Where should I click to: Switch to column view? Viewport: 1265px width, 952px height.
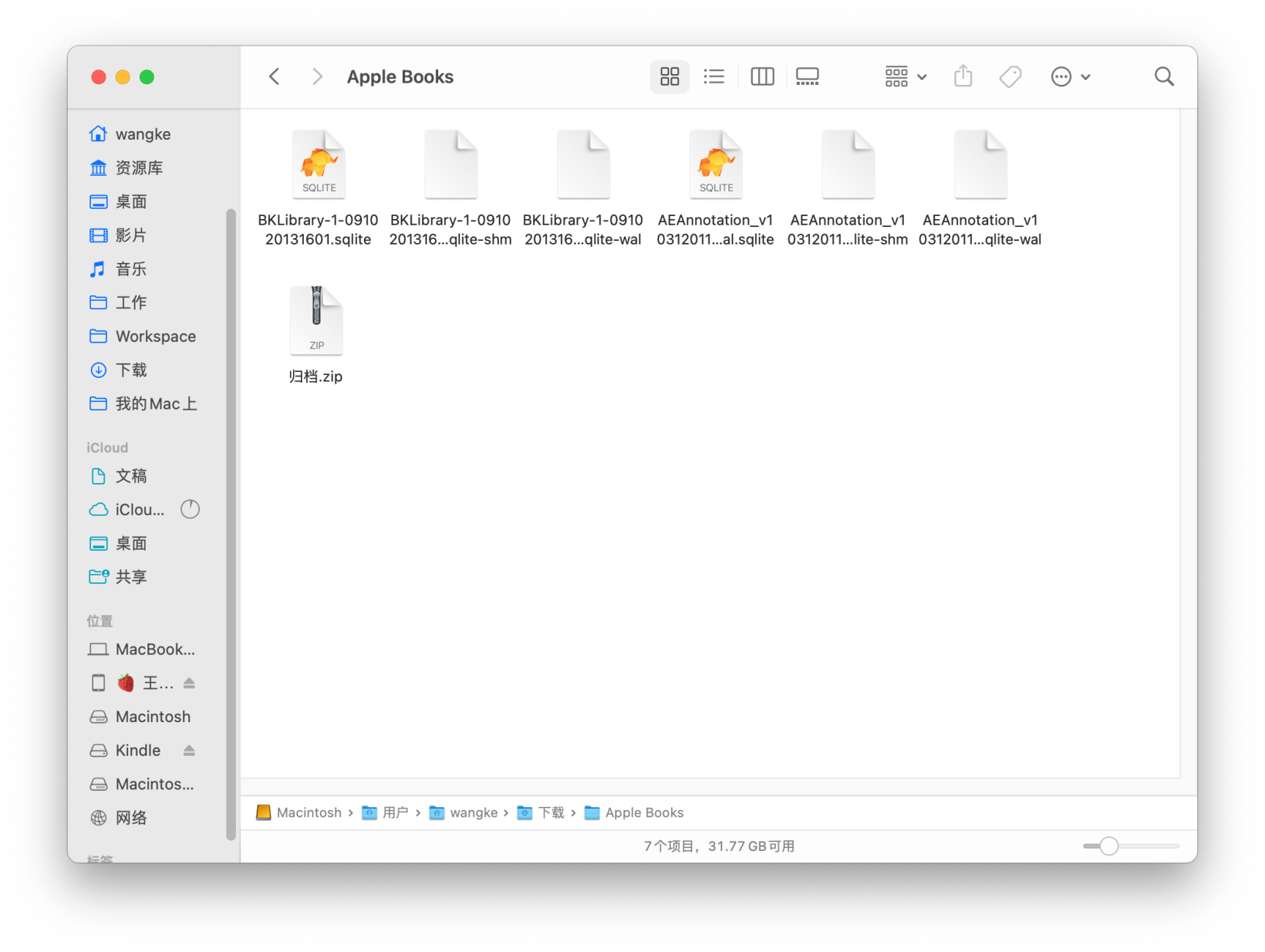(x=762, y=76)
